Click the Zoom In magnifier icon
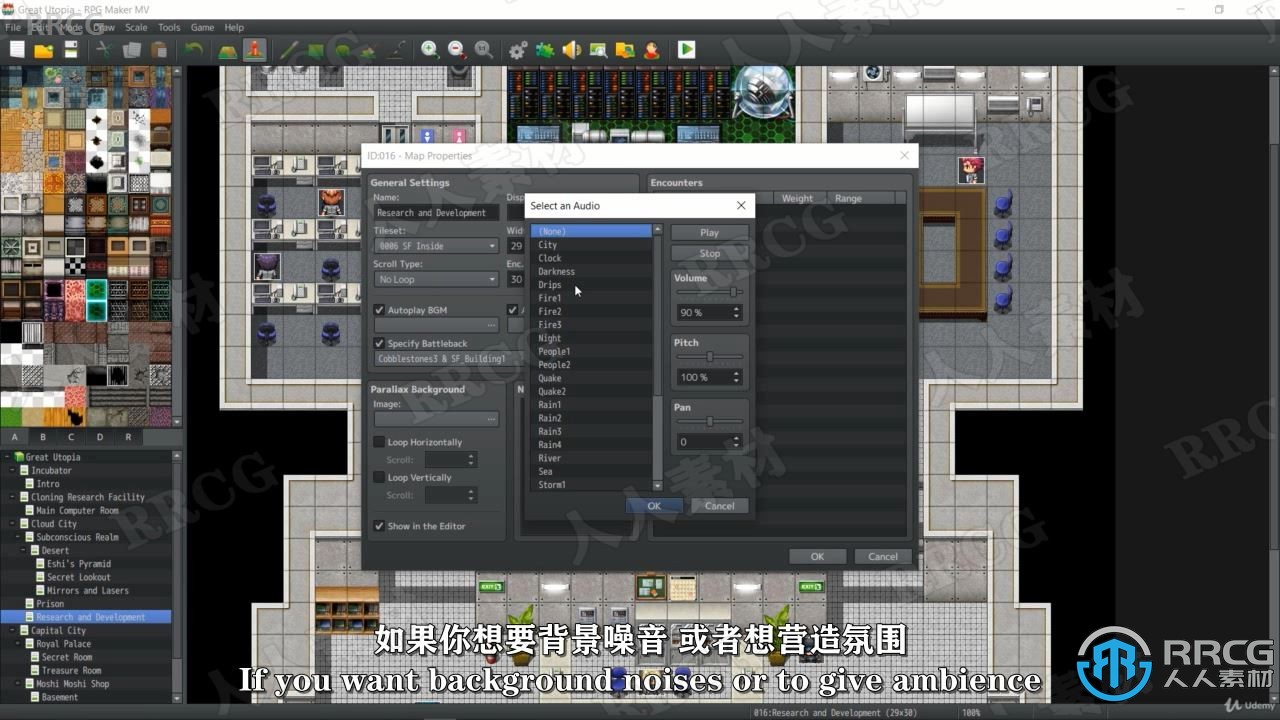Viewport: 1280px width, 720px height. click(430, 49)
